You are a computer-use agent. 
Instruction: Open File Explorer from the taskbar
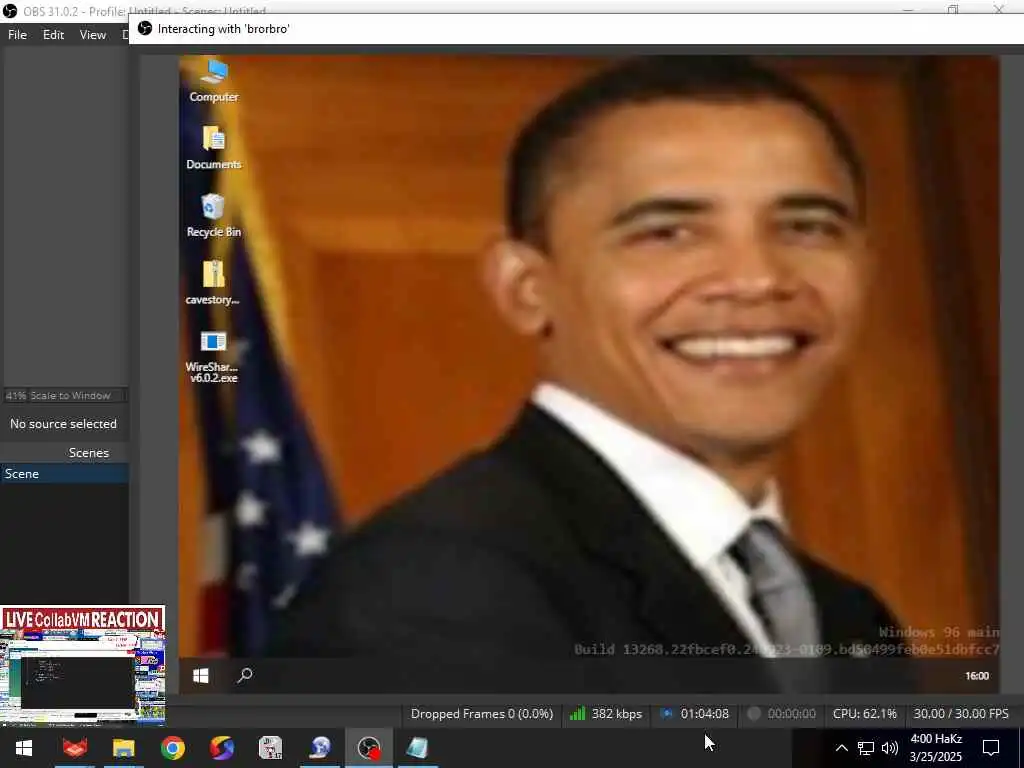coord(123,748)
